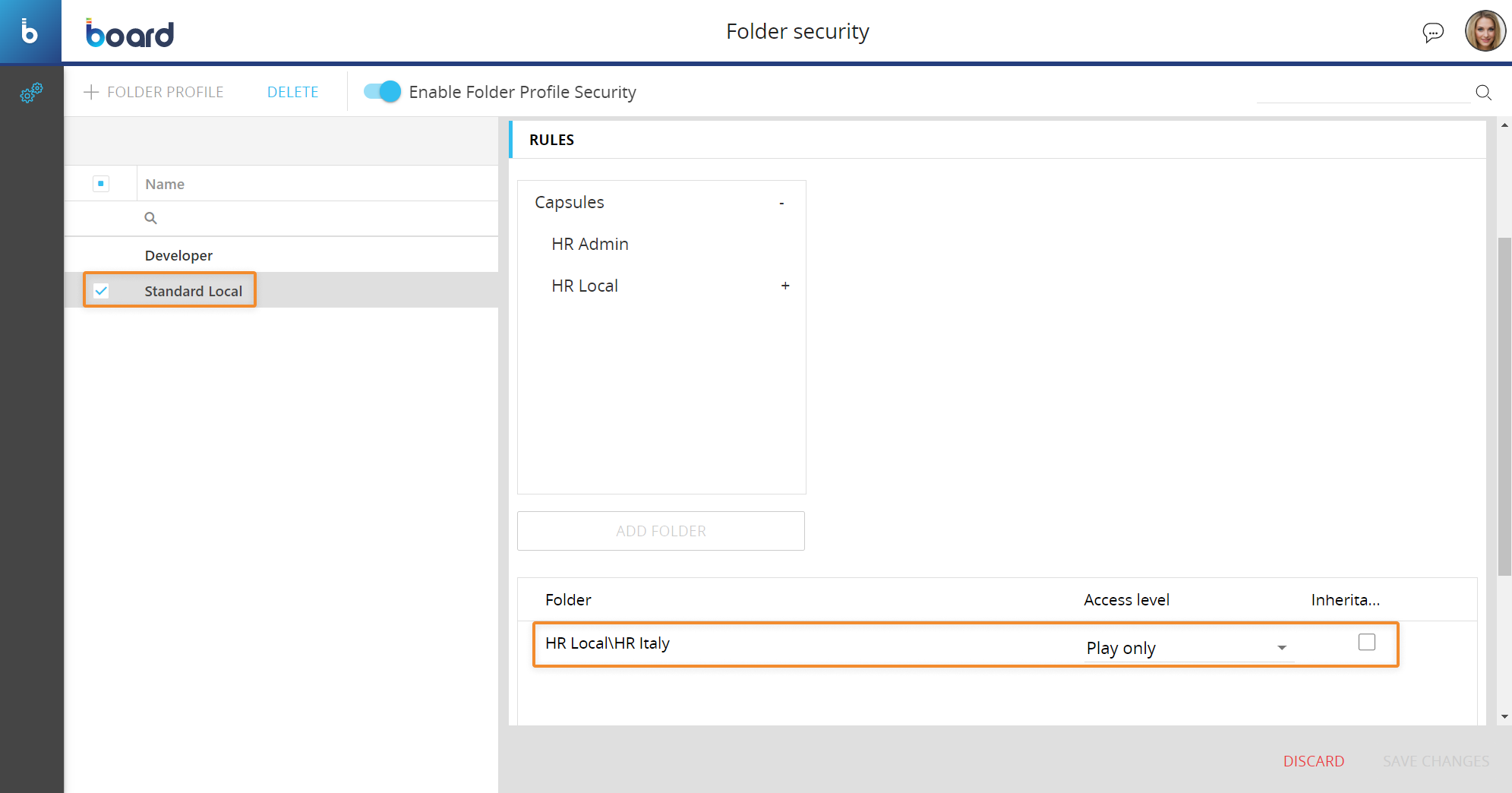Expand the HR Local folder

tap(785, 286)
